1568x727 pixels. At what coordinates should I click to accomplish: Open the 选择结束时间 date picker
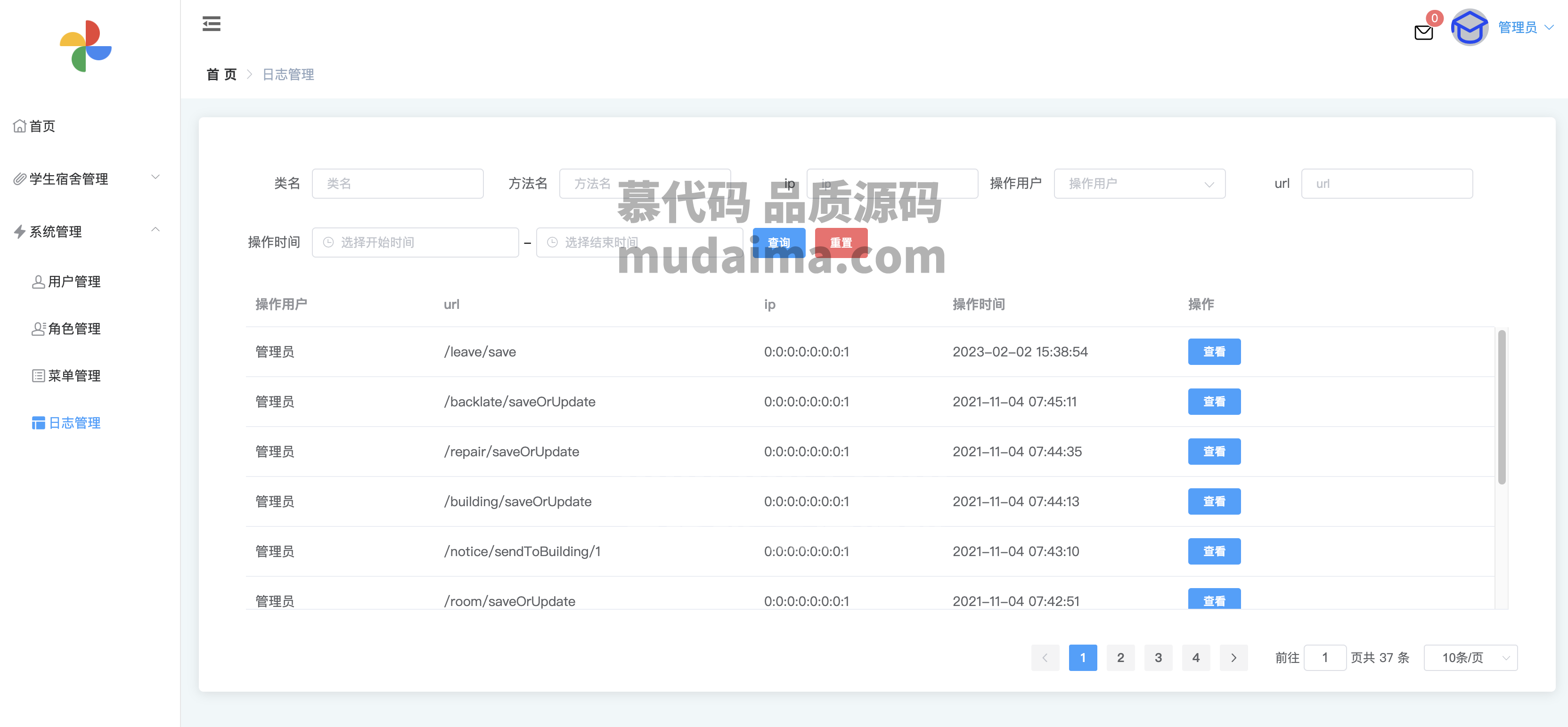click(x=639, y=243)
